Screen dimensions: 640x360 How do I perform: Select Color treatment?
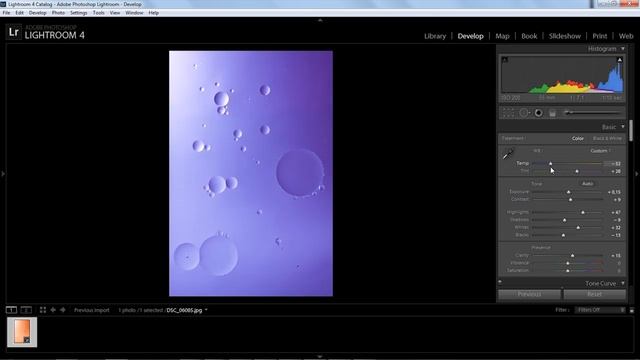(x=578, y=138)
